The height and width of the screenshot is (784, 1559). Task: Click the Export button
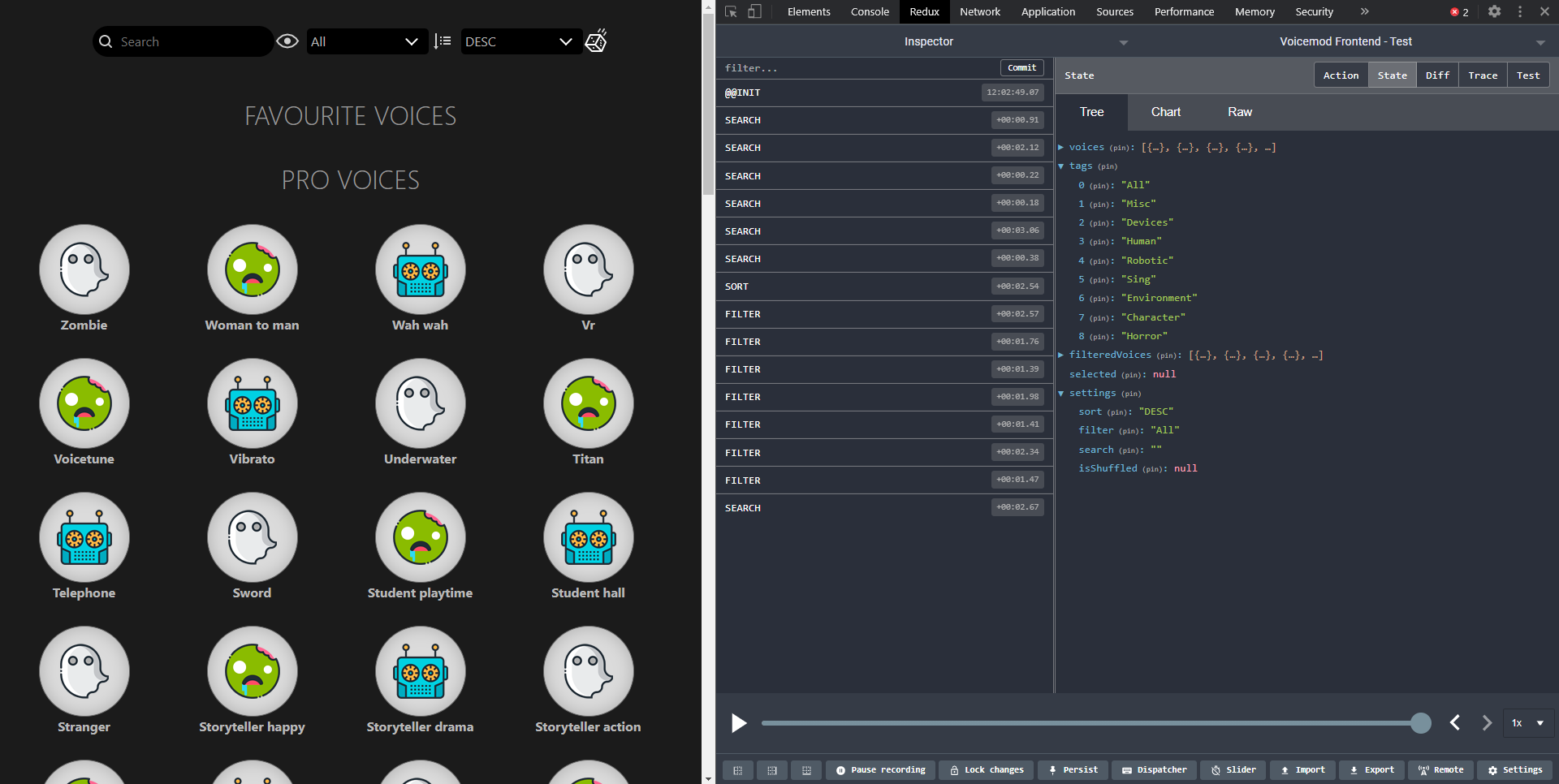click(x=1371, y=770)
